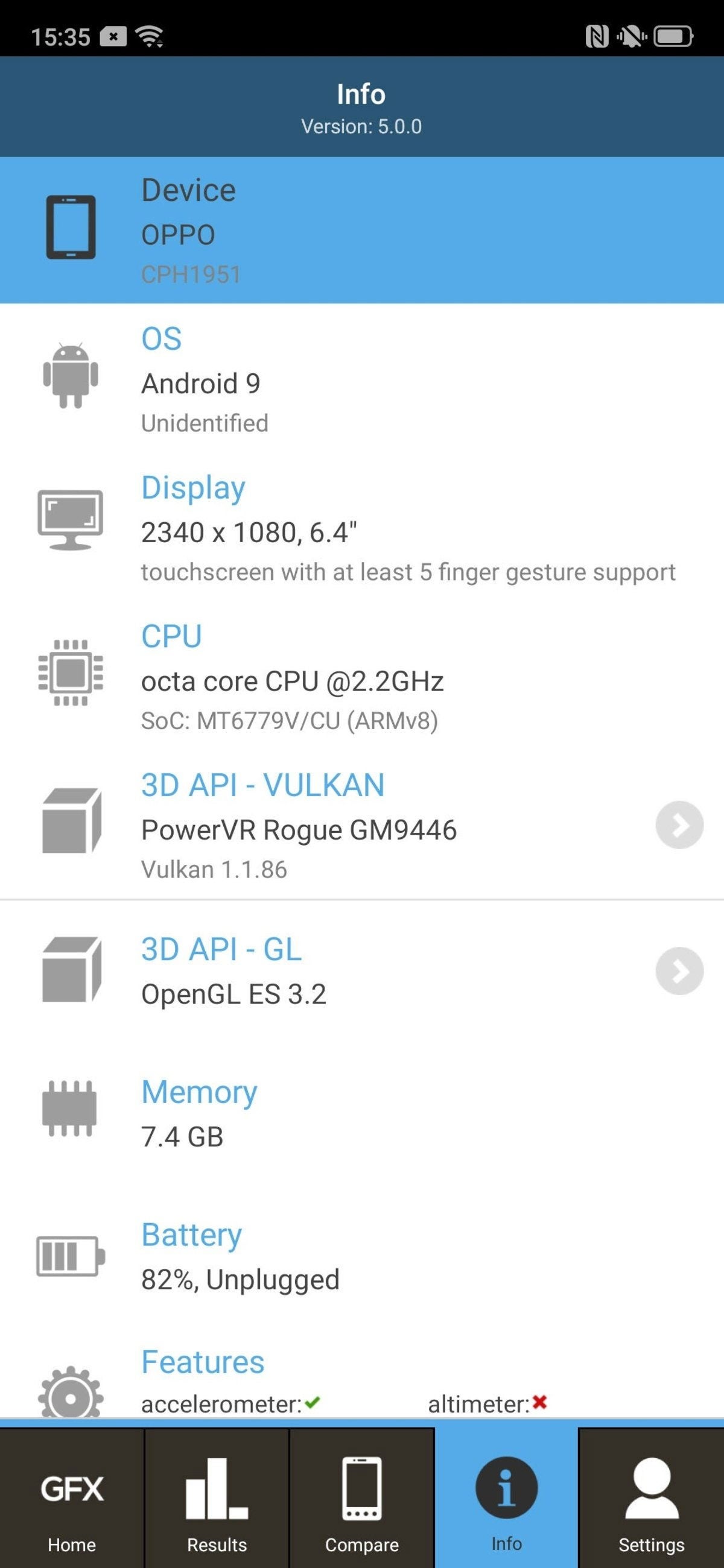The width and height of the screenshot is (724, 1568).
Task: Go to the Settings tab
Action: [651, 1497]
